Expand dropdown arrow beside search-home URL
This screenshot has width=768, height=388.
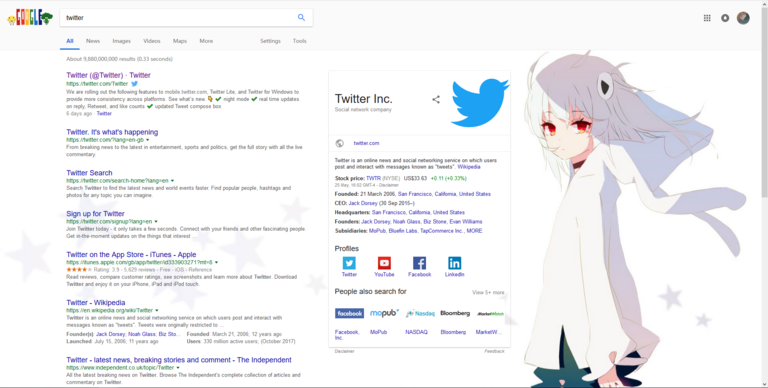pyautogui.click(x=172, y=181)
